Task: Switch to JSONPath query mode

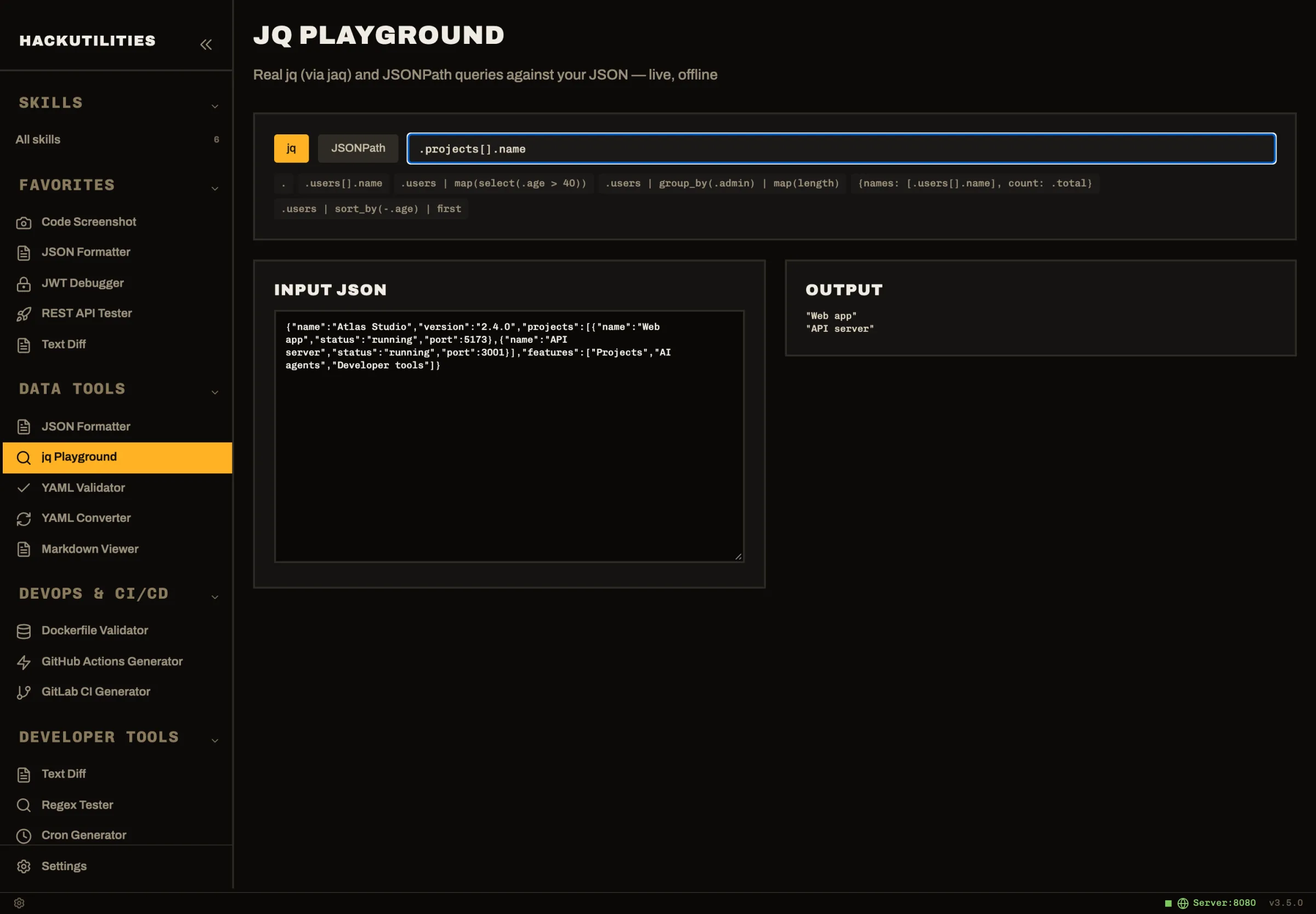Action: coord(358,149)
